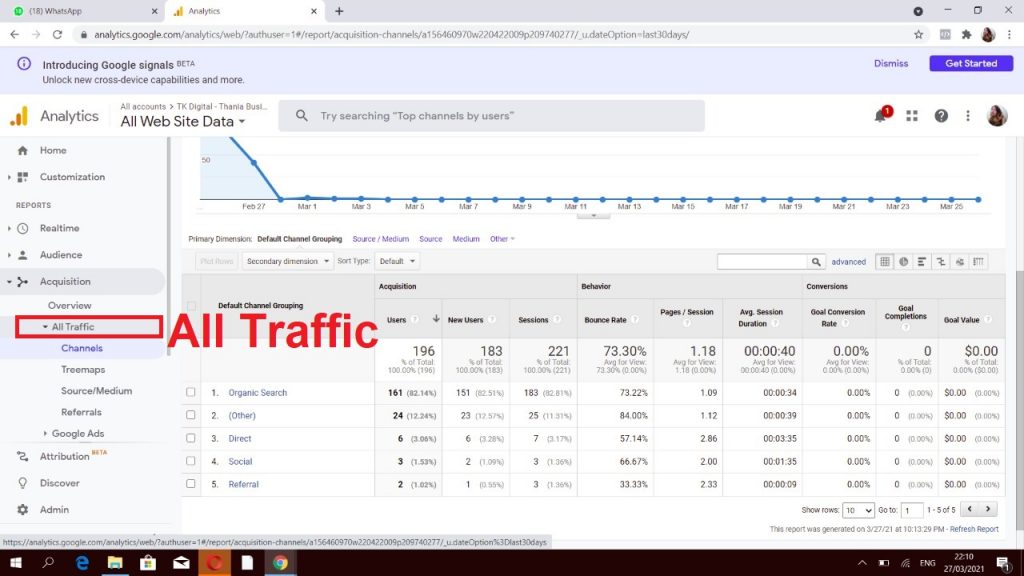Select the data table view icon
1024x576 pixels.
pyautogui.click(x=884, y=262)
